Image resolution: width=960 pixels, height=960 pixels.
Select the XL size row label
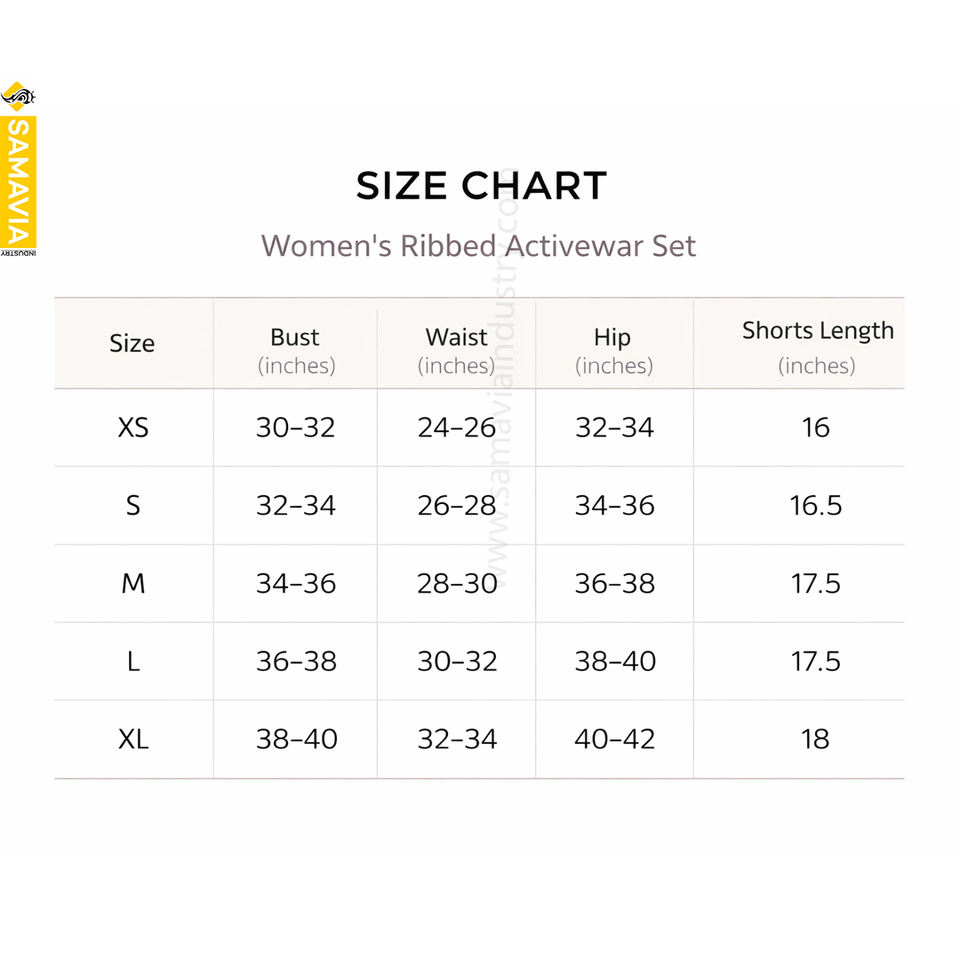coord(133,740)
